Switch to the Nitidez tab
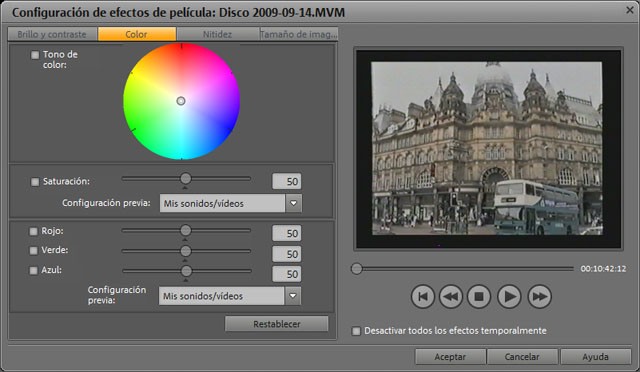Screen dimensions: 640x372 tap(218, 34)
